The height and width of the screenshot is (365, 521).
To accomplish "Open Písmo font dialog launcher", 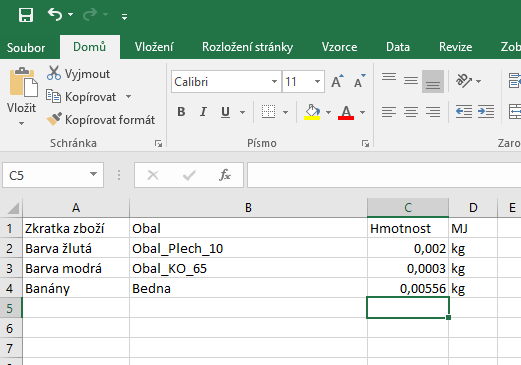I will pos(365,143).
